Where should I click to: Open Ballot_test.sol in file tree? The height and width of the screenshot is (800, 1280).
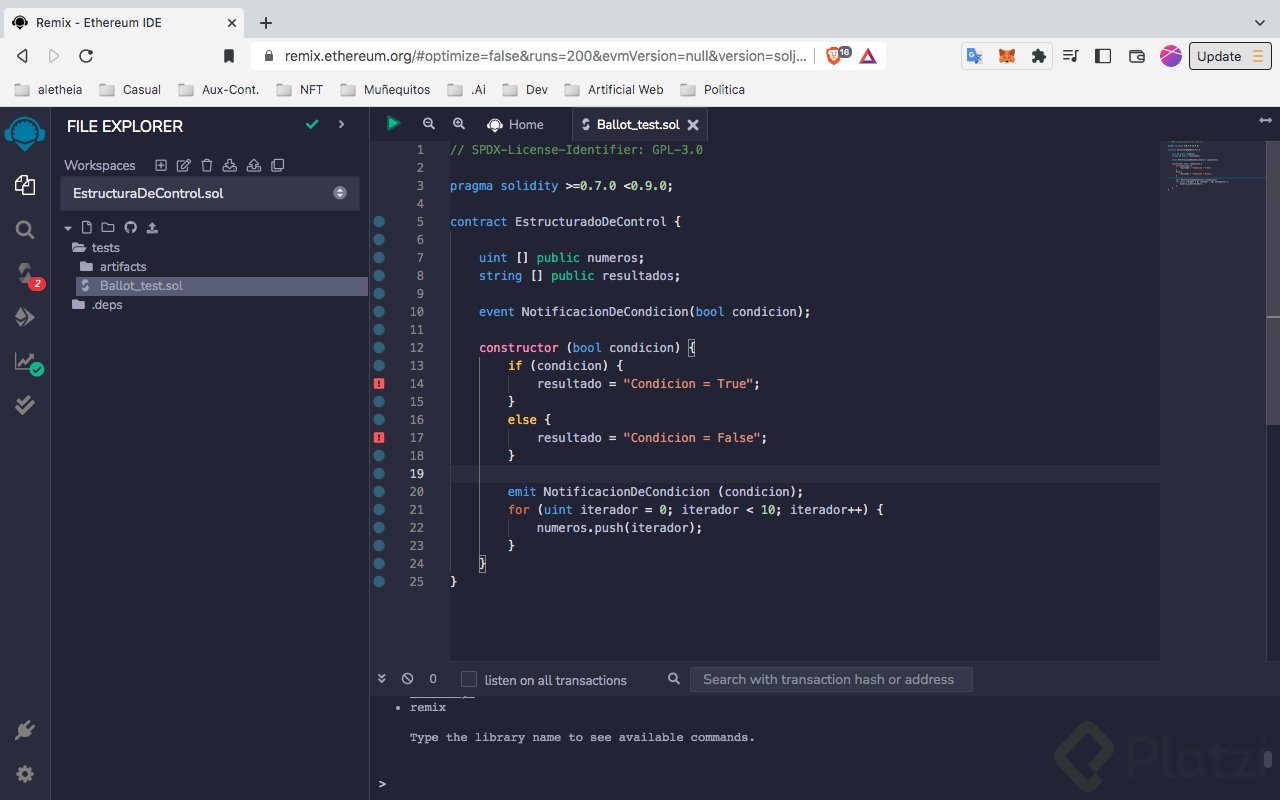[x=222, y=285]
